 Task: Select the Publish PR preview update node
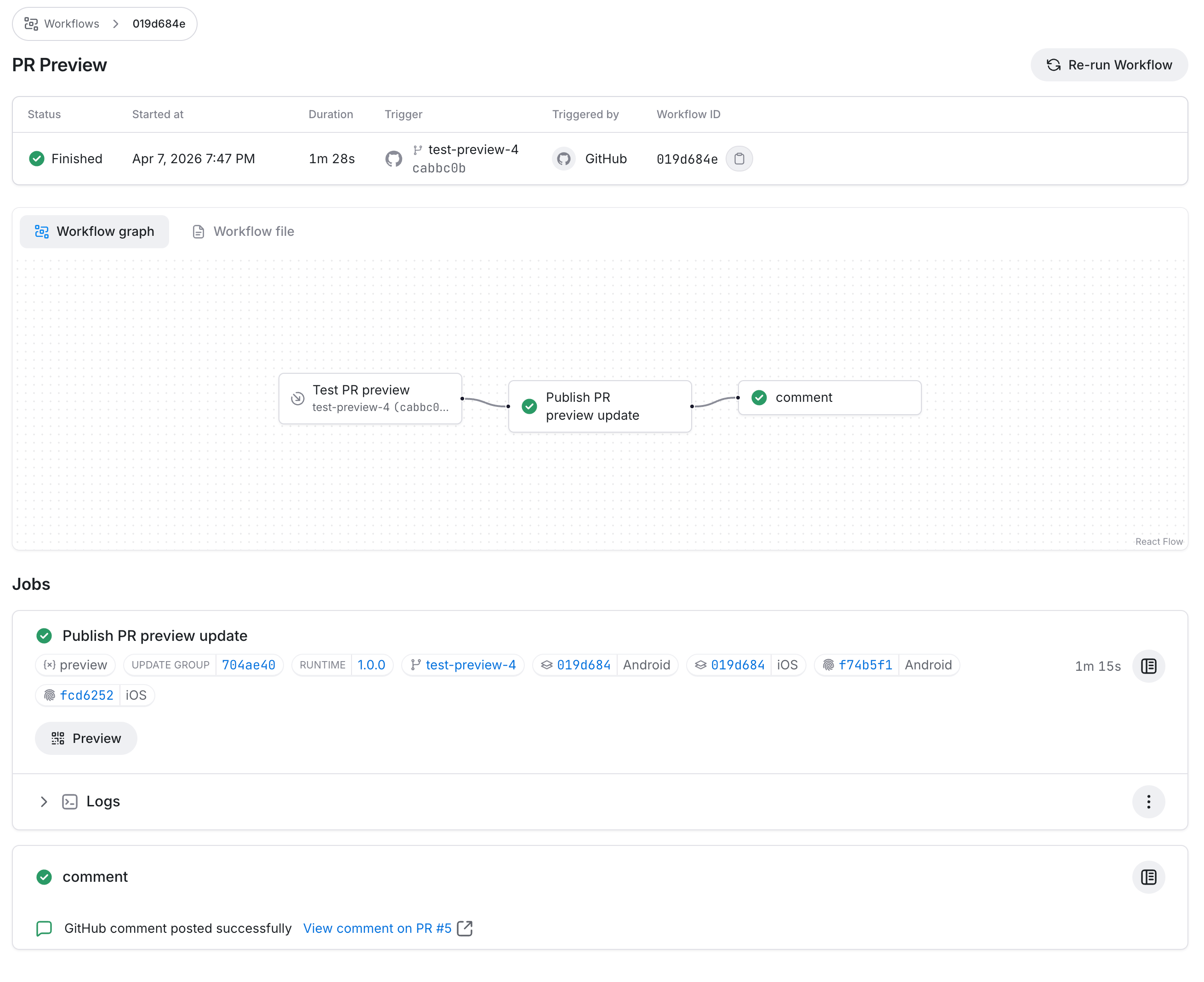click(600, 406)
